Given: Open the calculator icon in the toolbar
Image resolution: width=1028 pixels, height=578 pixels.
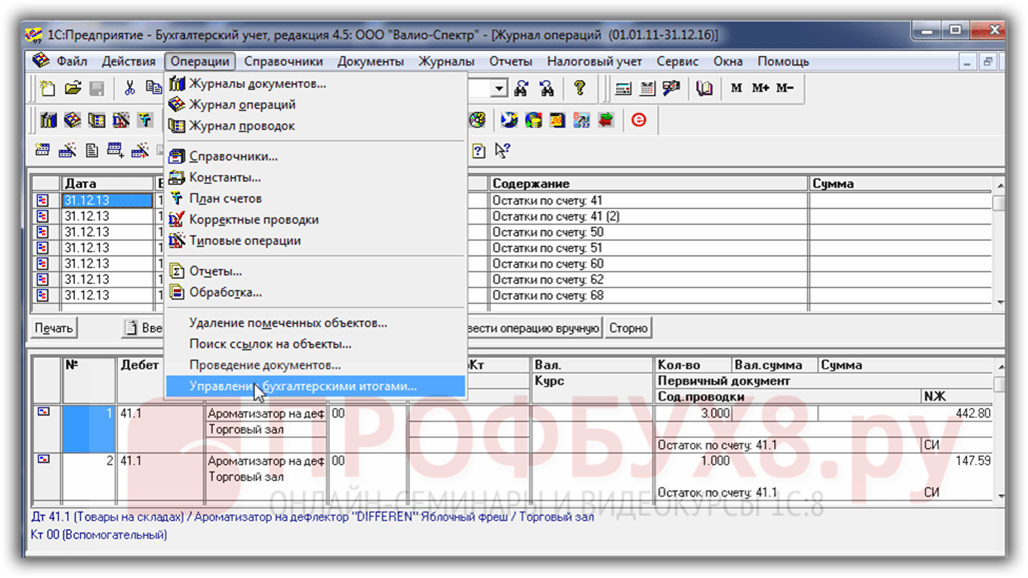Looking at the screenshot, I should point(623,88).
